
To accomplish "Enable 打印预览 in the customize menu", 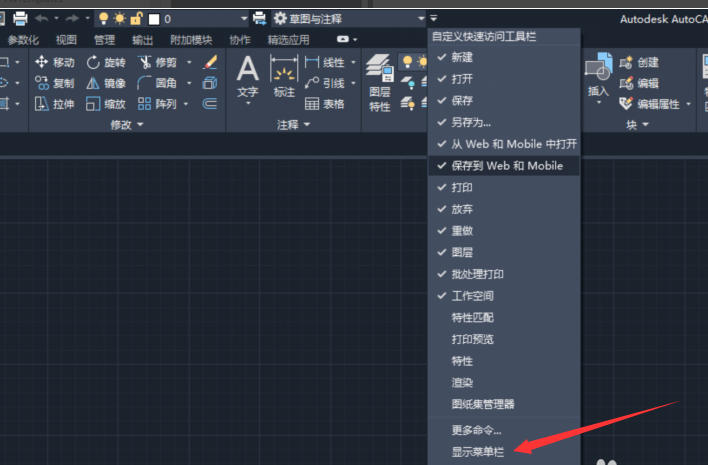I will coord(503,339).
